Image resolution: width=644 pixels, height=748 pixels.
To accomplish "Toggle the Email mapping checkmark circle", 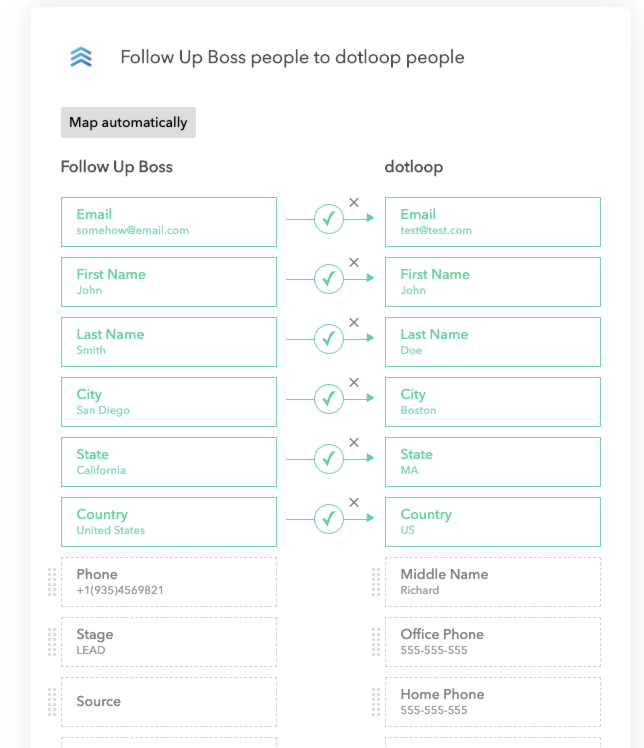I will click(x=329, y=219).
